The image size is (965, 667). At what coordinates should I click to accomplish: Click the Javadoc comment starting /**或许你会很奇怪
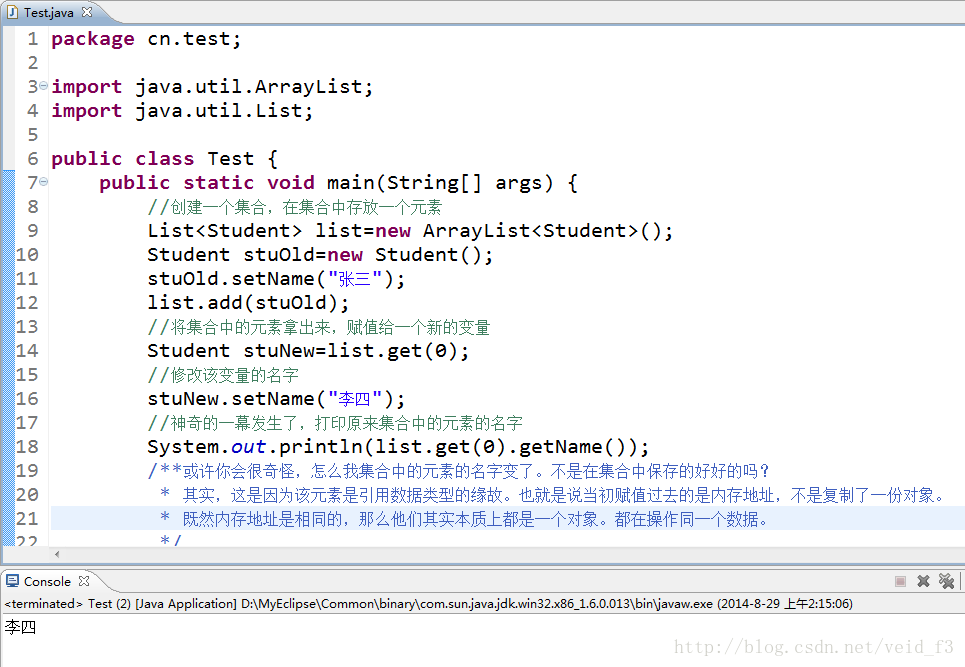tap(458, 471)
